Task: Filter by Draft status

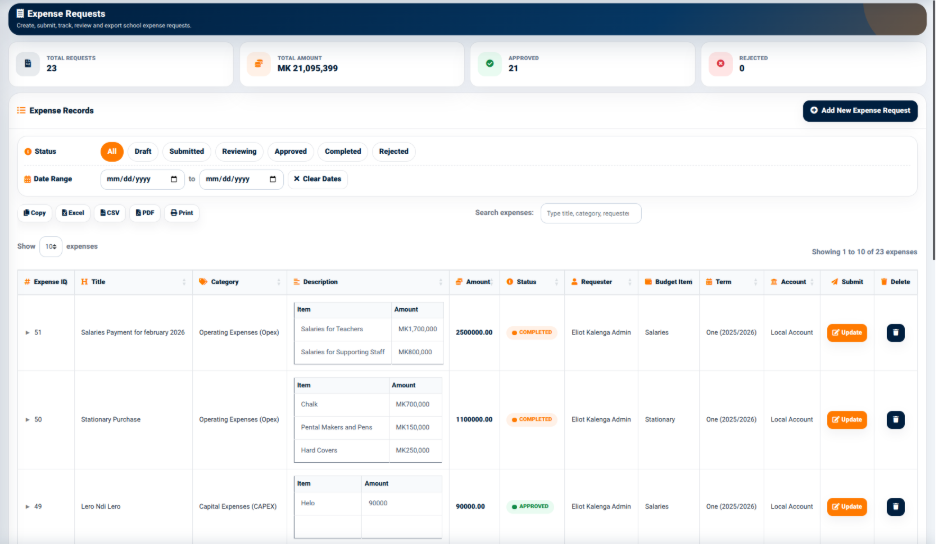Action: pos(143,152)
